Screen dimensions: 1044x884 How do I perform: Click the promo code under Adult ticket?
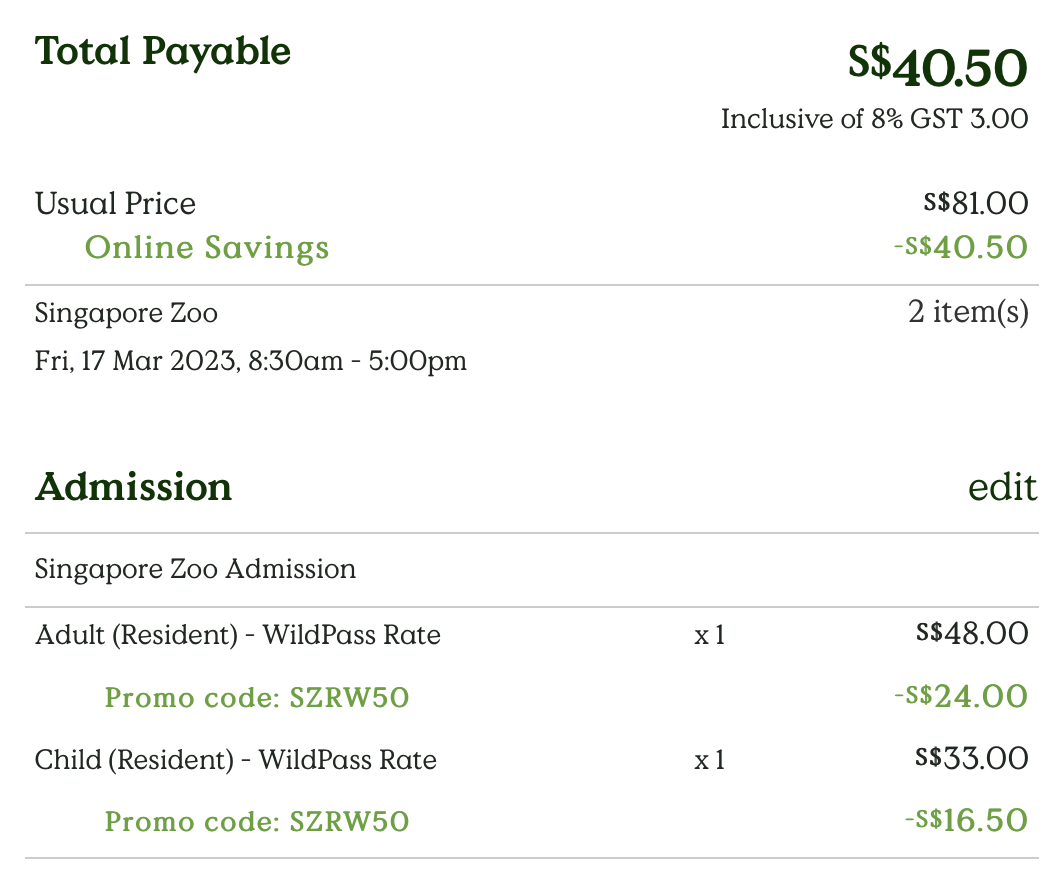pyautogui.click(x=257, y=697)
